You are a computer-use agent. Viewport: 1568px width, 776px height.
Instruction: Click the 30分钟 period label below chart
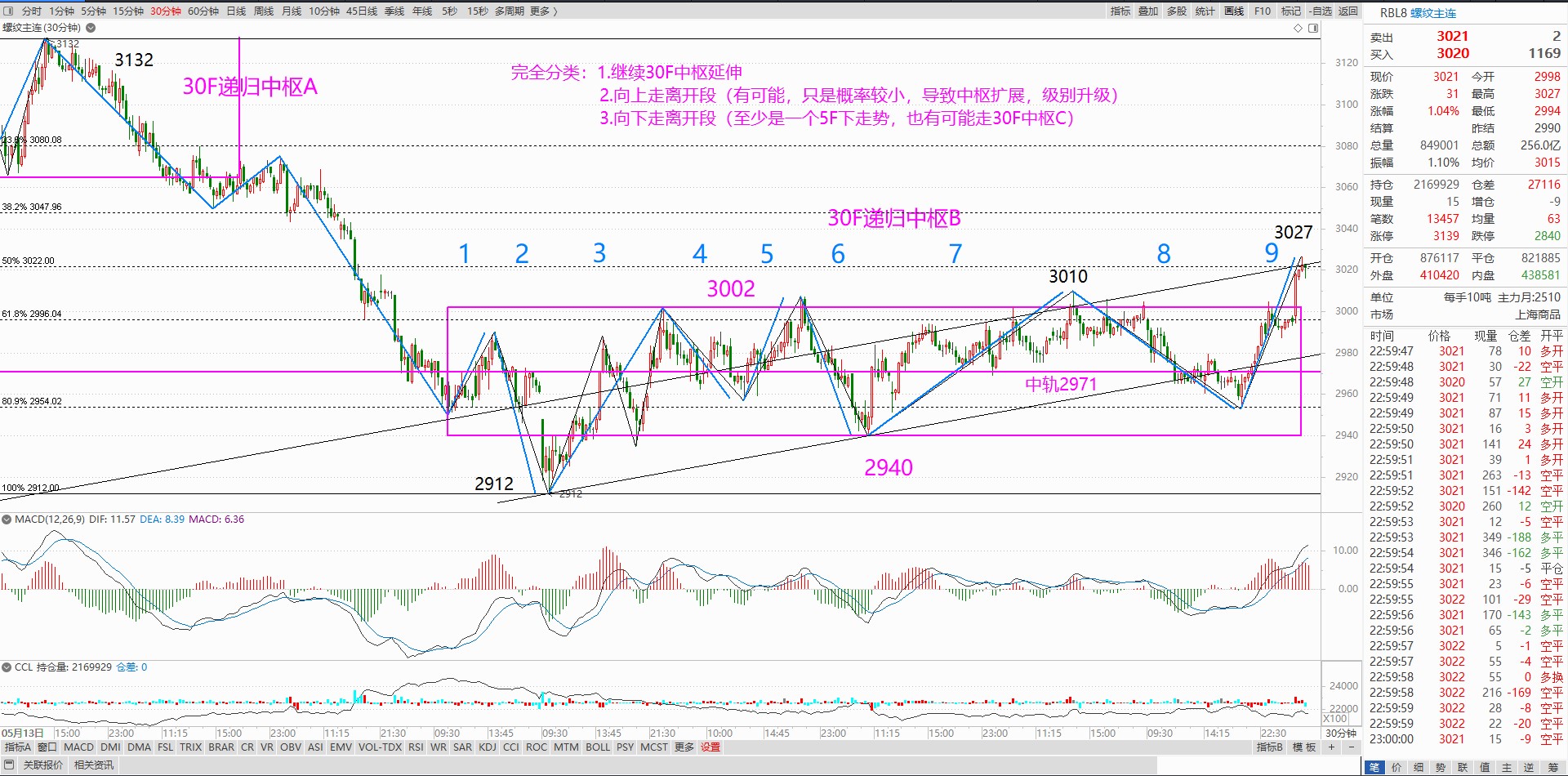click(1340, 734)
